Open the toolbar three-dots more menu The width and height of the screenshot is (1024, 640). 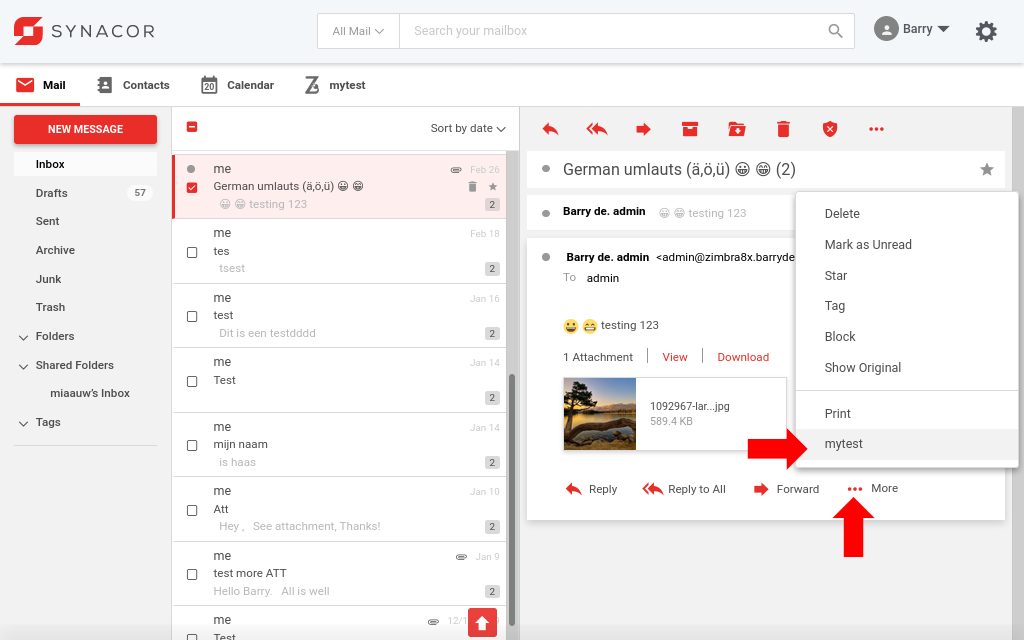(876, 129)
